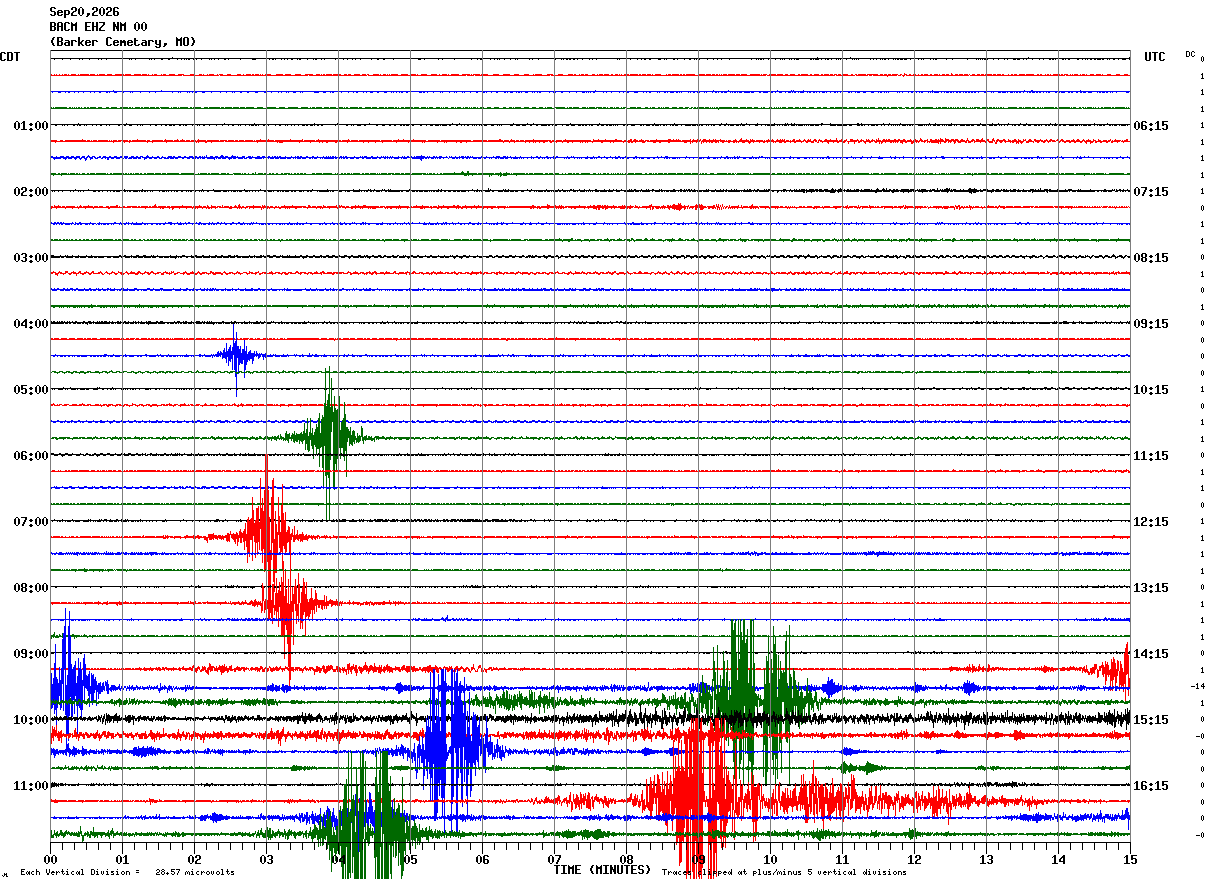Click the Barker Cemetery, MO location text
The image size is (1210, 886).
[123, 42]
